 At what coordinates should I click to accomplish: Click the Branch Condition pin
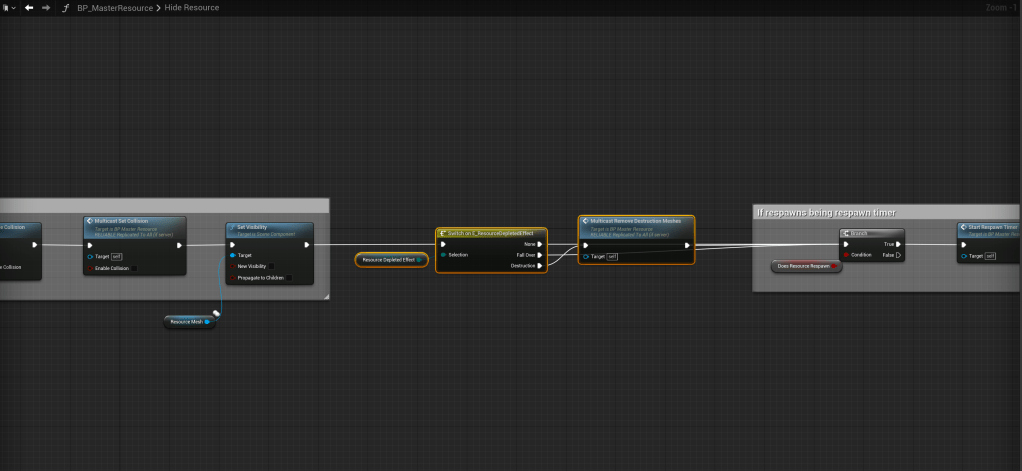[x=846, y=255]
